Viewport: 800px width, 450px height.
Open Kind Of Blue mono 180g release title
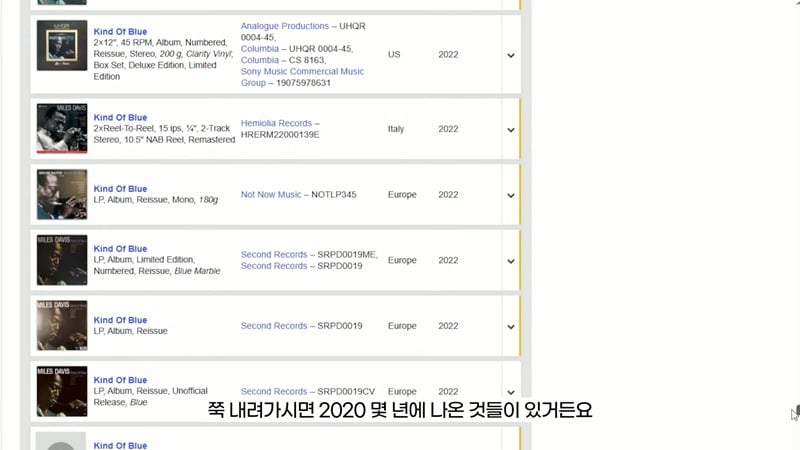click(120, 189)
